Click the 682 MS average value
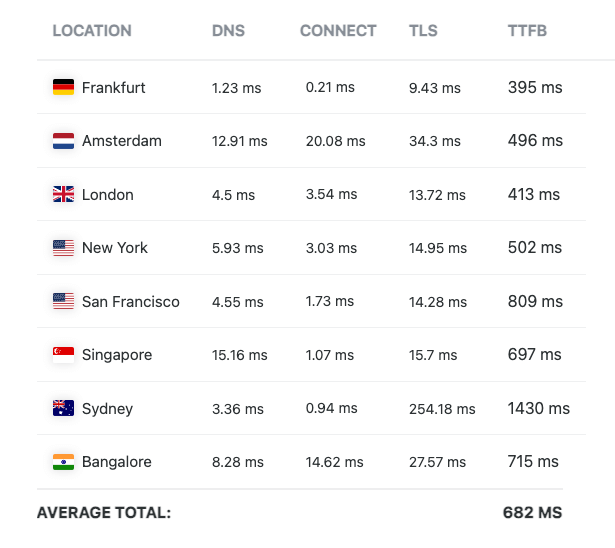Viewport: 615px width, 548px height. (x=532, y=513)
